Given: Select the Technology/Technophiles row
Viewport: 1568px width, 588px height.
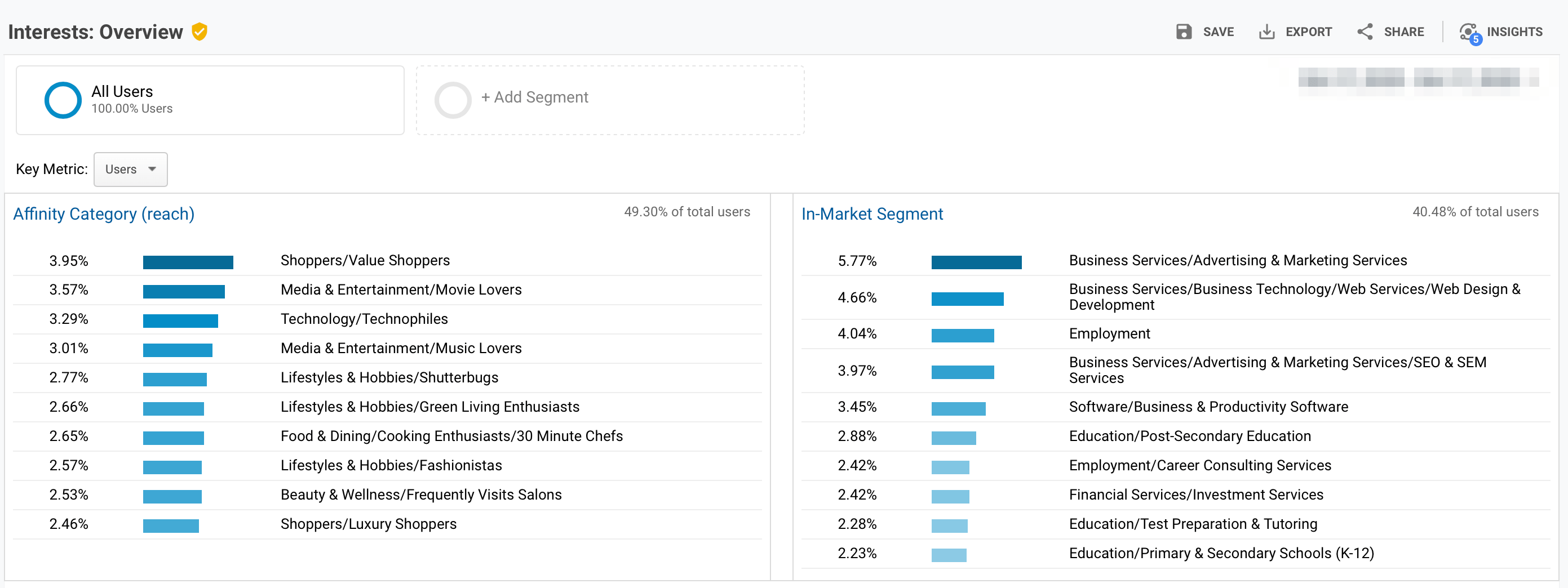Looking at the screenshot, I should (x=364, y=319).
